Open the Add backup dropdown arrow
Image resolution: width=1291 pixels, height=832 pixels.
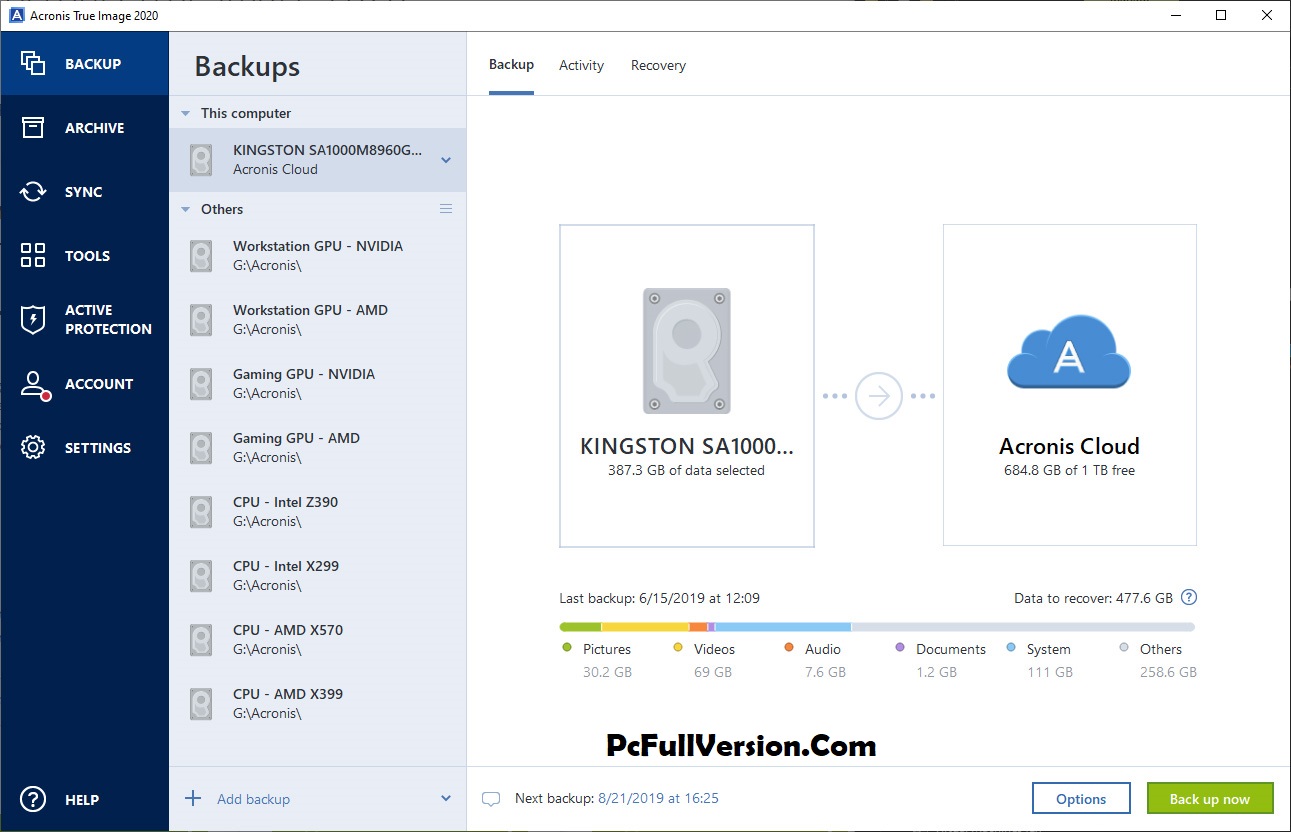[x=446, y=798]
